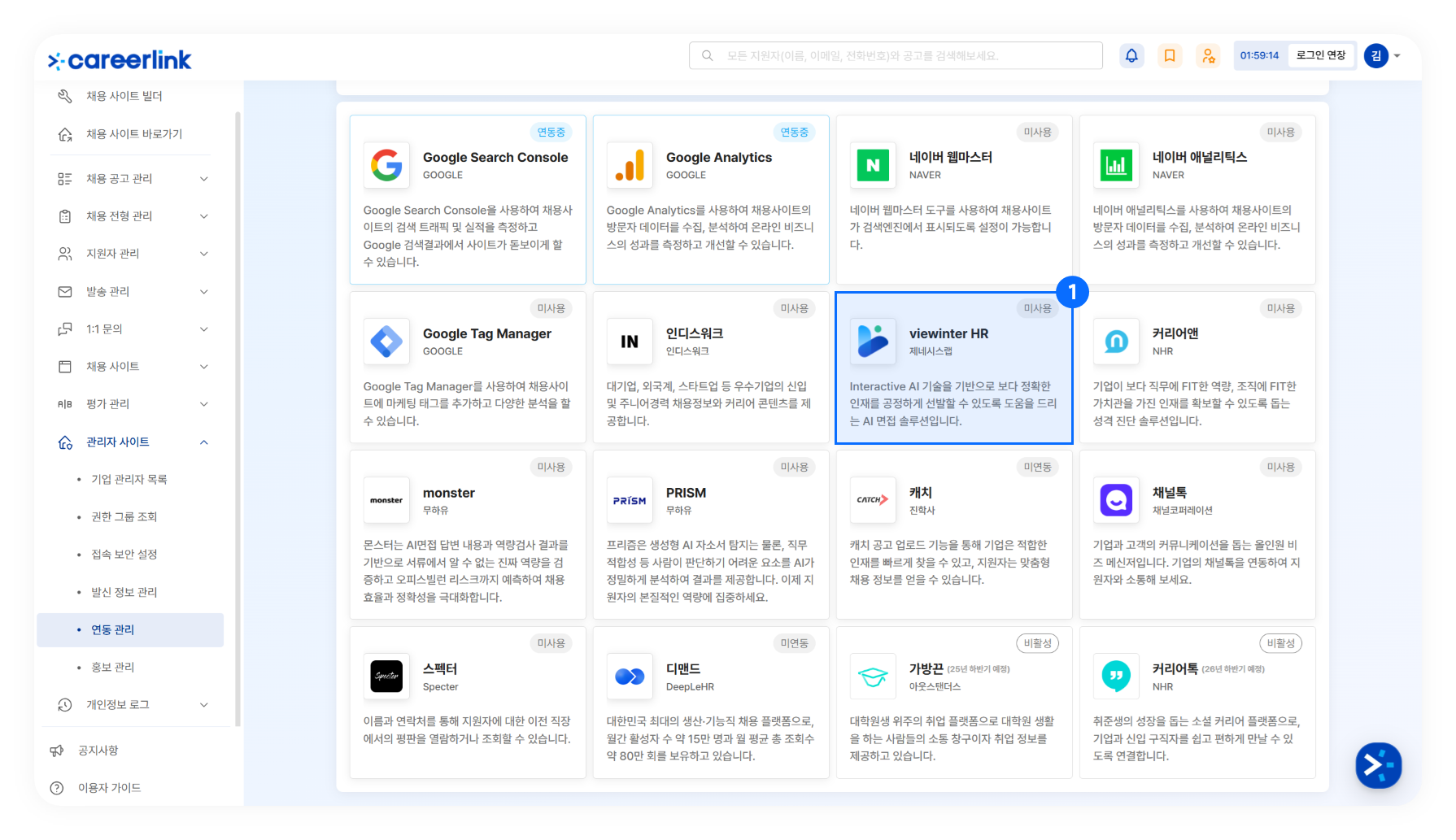Click the 네이버 애널리틱스 chart logo
The width and height of the screenshot is (1456, 840).
pyautogui.click(x=1116, y=165)
